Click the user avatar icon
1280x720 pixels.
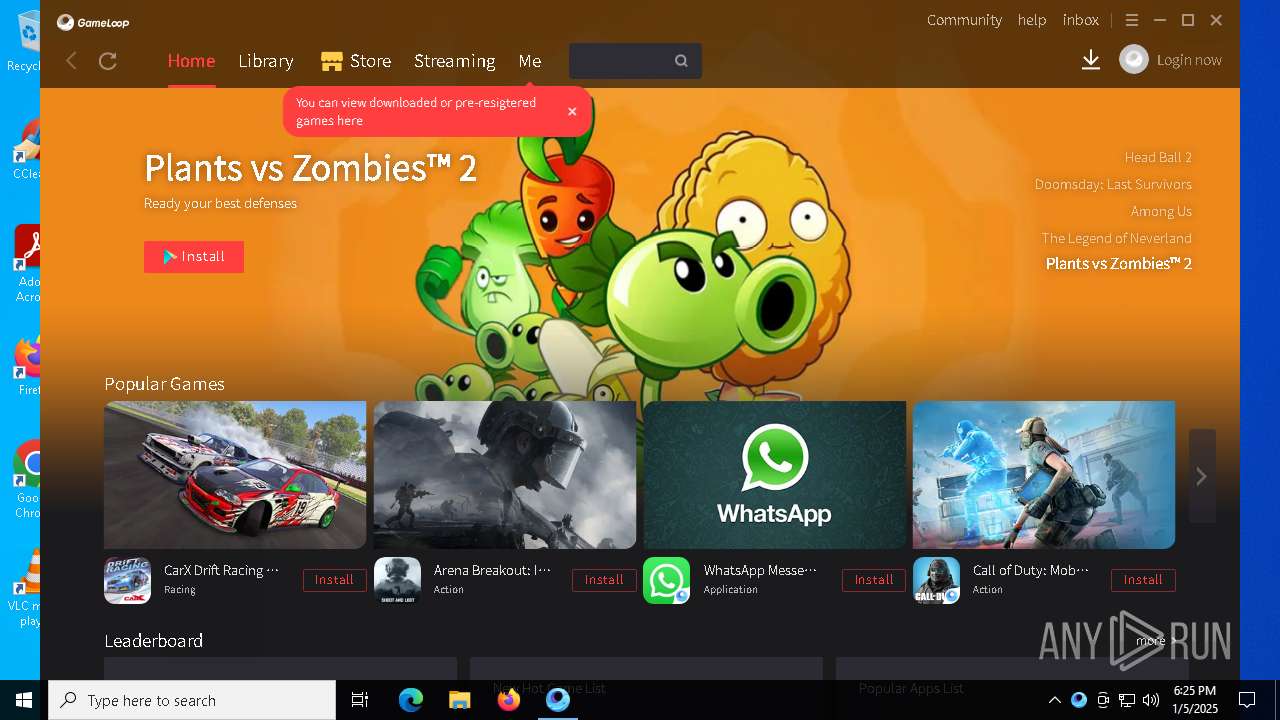click(1134, 60)
